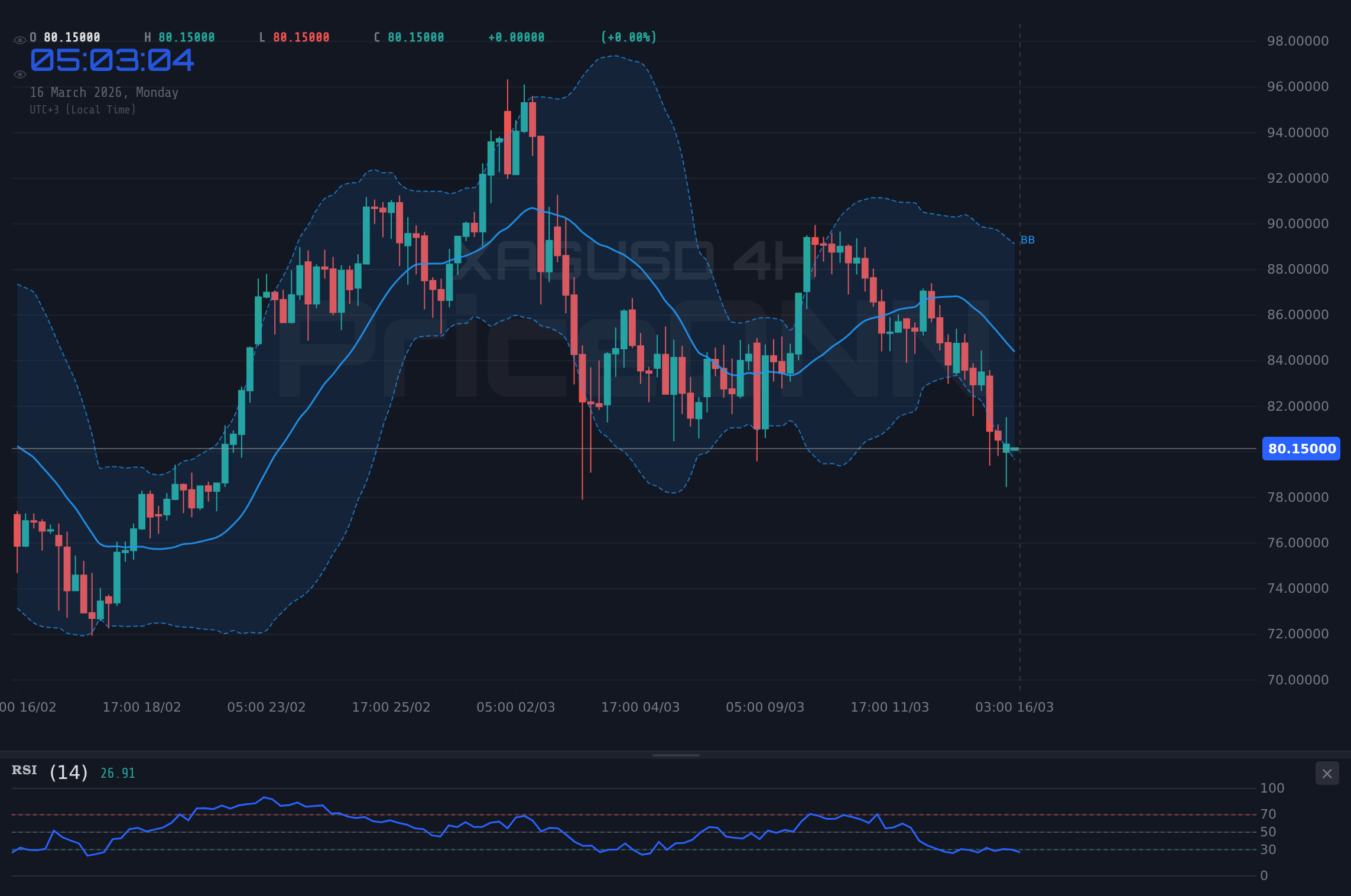Close the RSI indicator panel
Viewport: 1351px width, 896px height.
point(1327,773)
